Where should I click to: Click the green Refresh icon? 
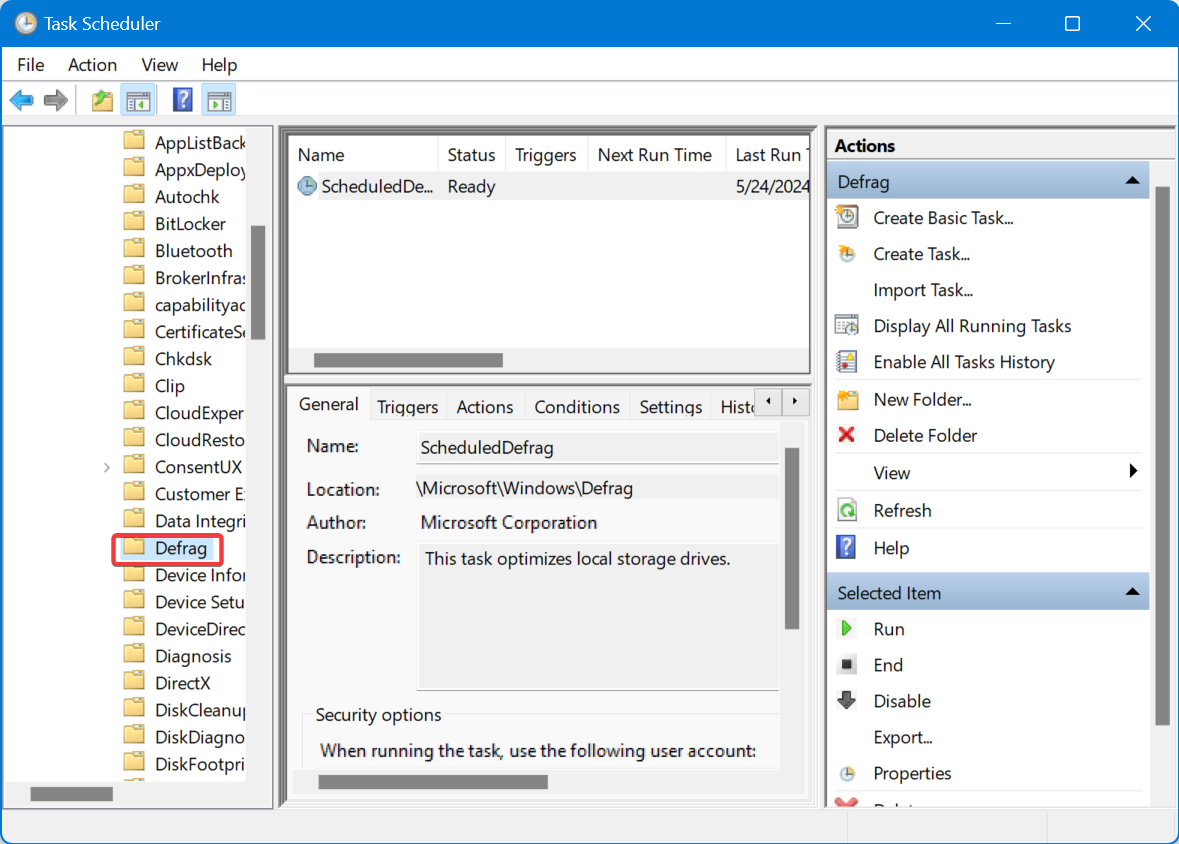pos(847,510)
